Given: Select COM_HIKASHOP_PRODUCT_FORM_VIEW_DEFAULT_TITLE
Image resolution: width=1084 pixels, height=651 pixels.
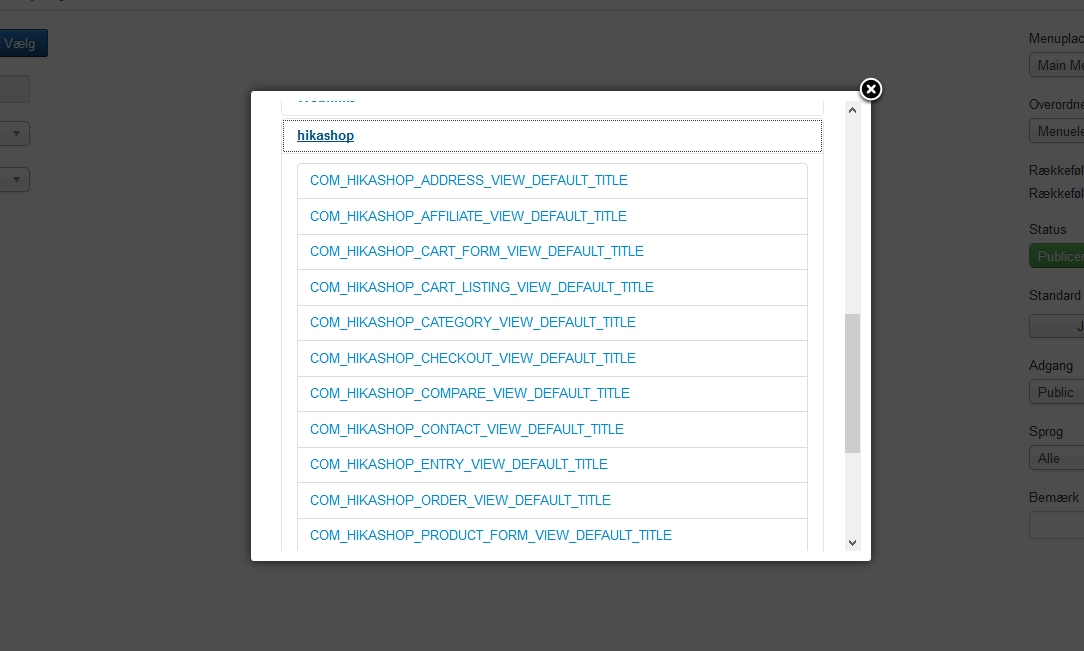Looking at the screenshot, I should 491,536.
